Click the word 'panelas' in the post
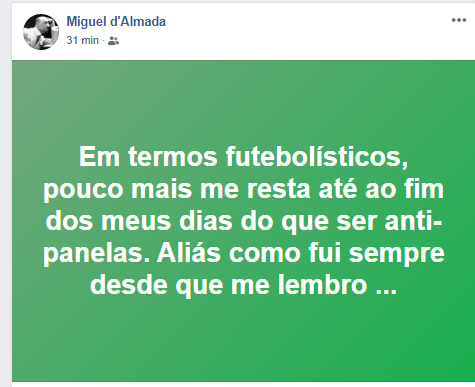The width and height of the screenshot is (475, 387). coord(96,254)
